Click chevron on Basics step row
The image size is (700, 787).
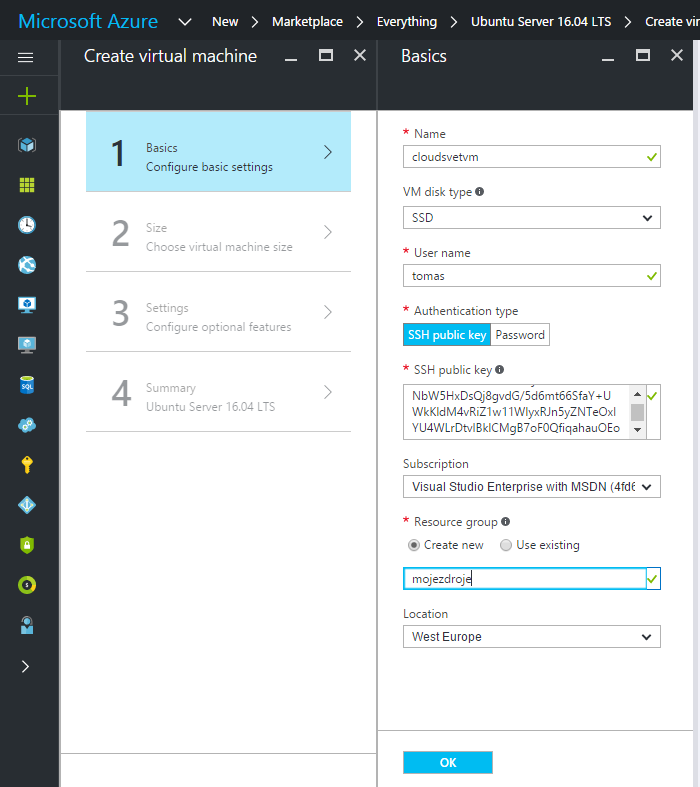tap(328, 152)
